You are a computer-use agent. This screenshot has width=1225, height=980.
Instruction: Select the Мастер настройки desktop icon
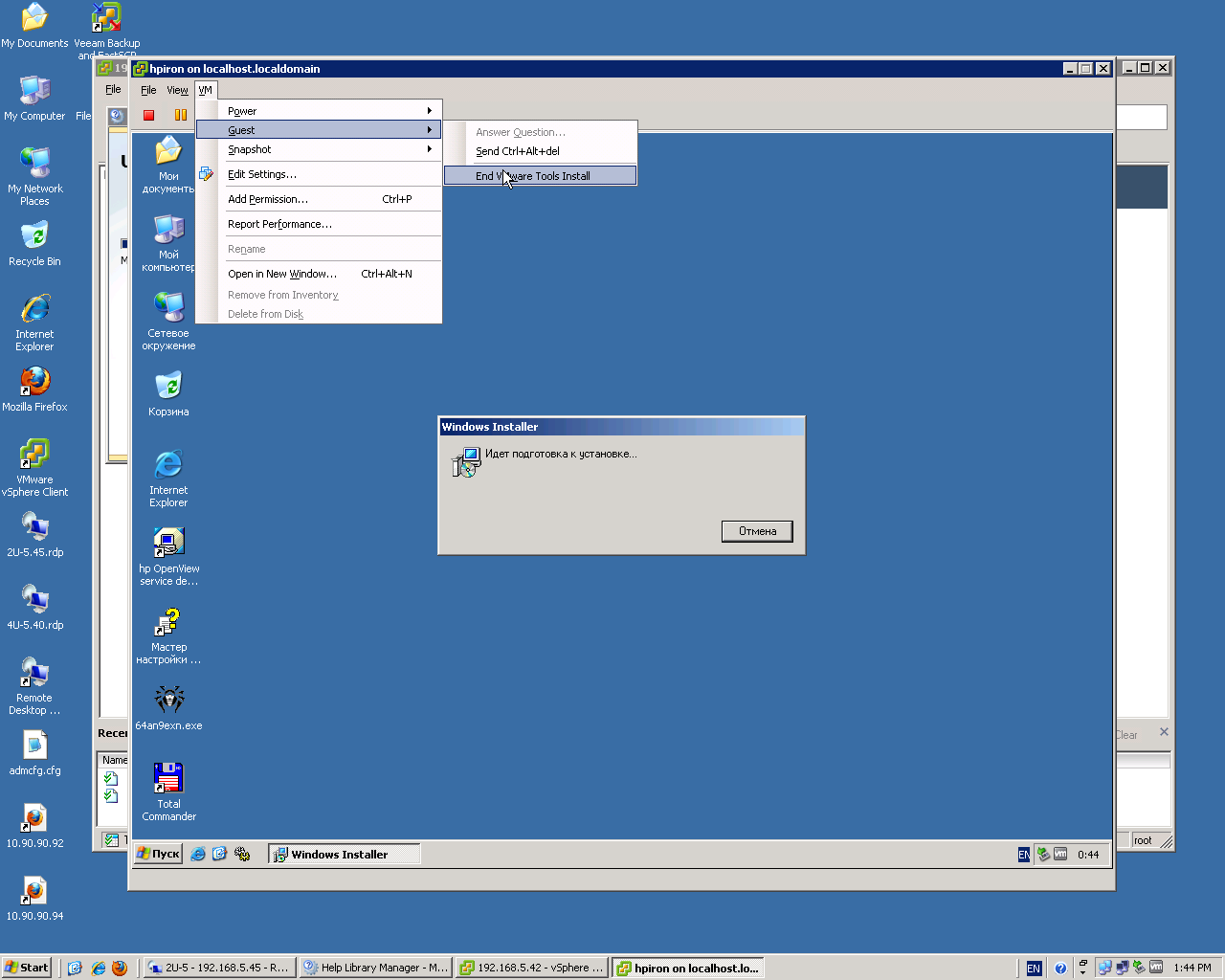168,635
